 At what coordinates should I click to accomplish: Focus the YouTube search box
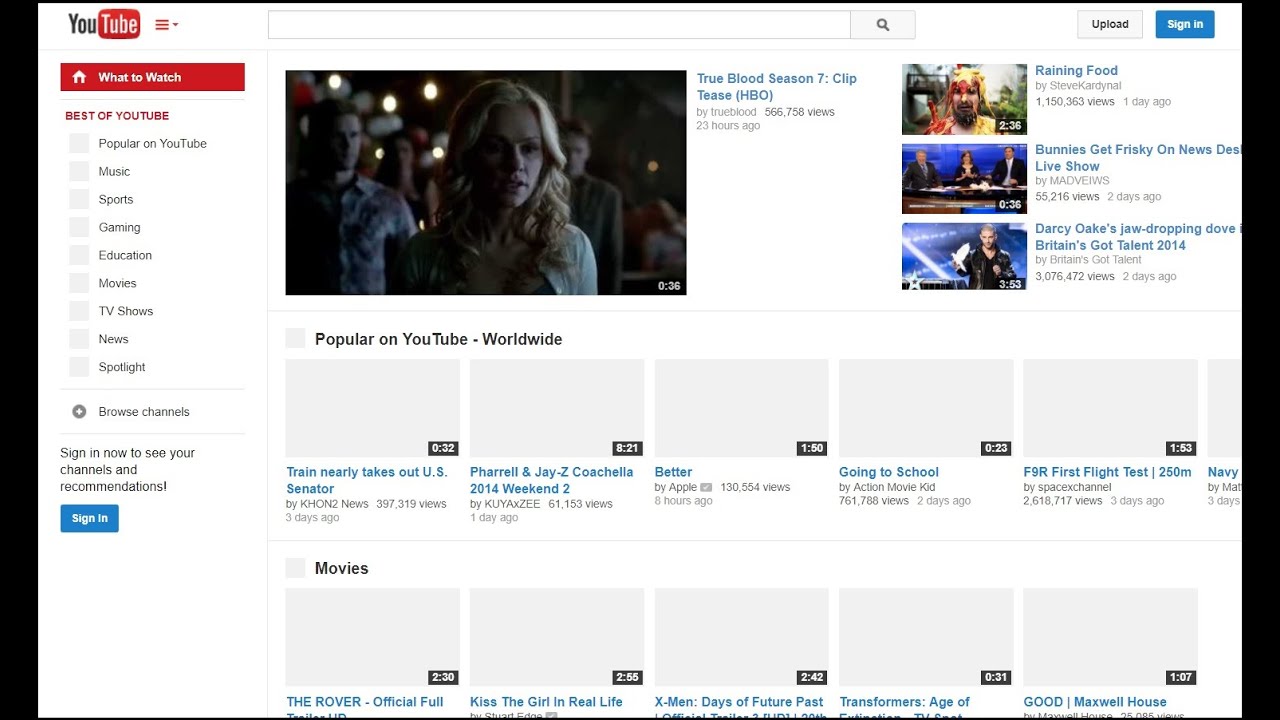(559, 25)
